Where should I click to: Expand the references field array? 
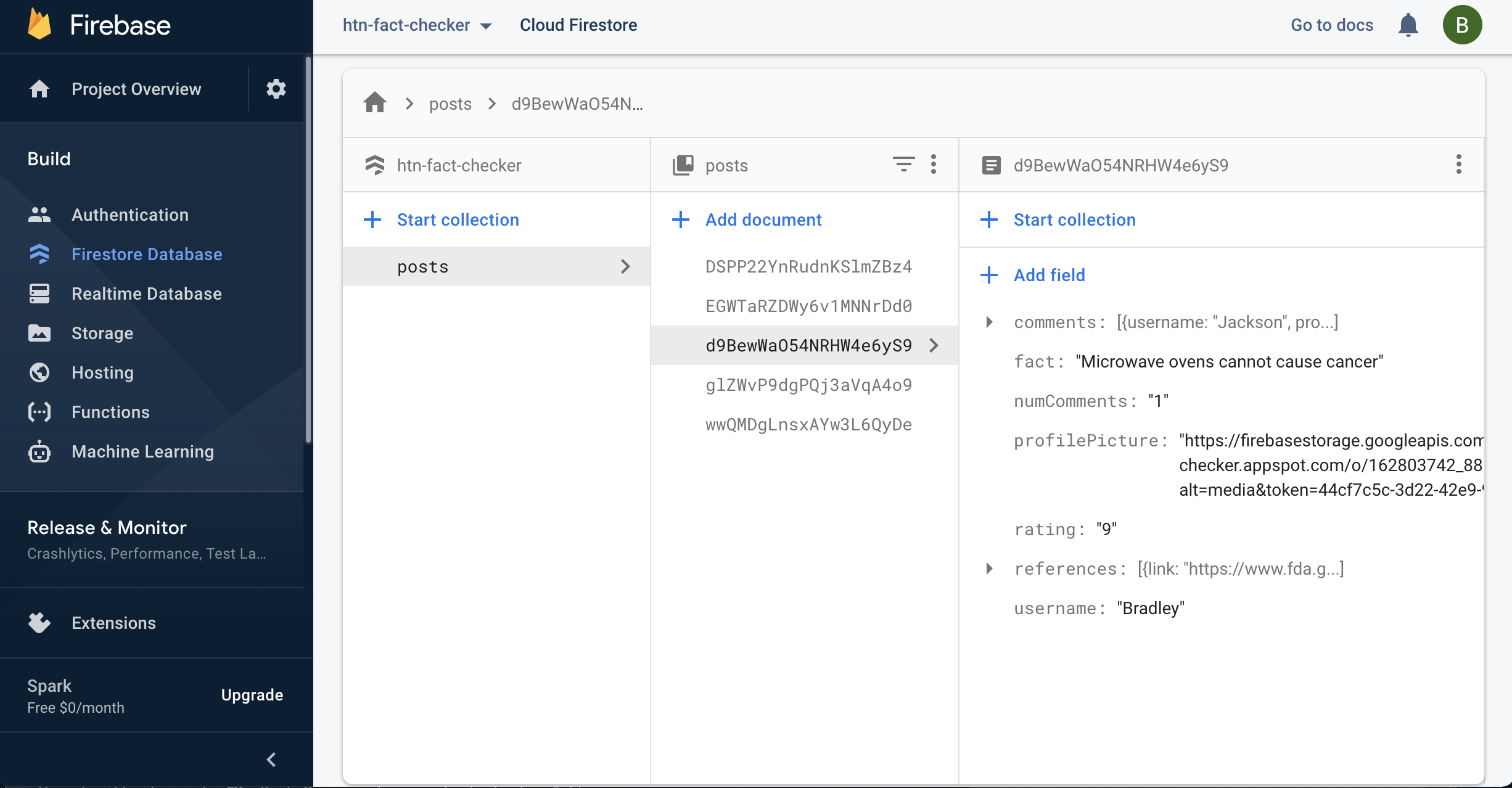tap(989, 568)
